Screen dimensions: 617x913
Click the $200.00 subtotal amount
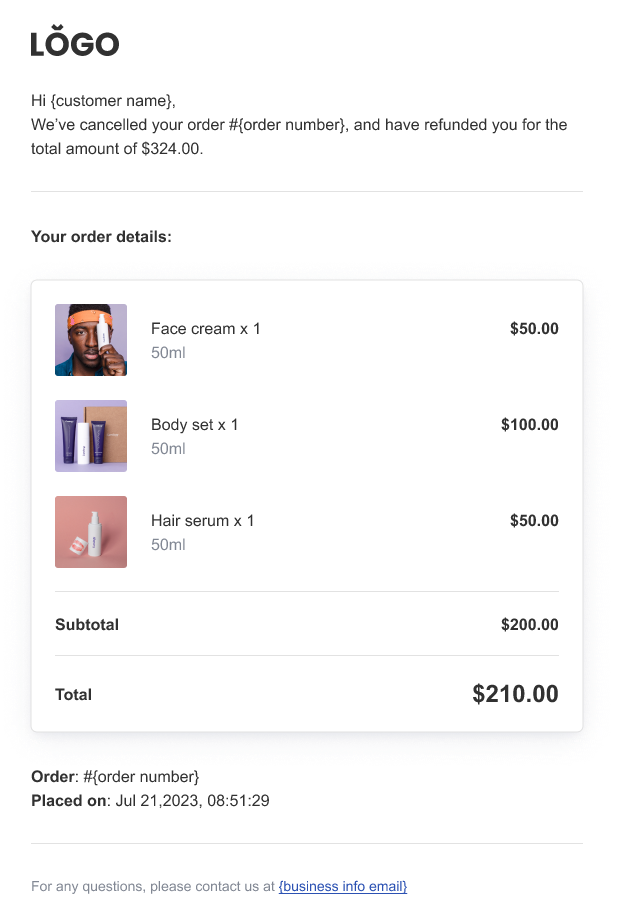click(x=529, y=625)
